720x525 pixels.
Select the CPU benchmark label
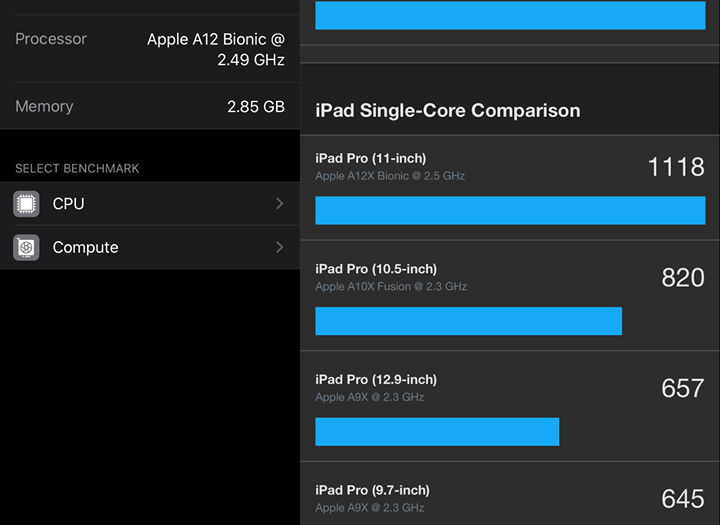pyautogui.click(x=68, y=204)
